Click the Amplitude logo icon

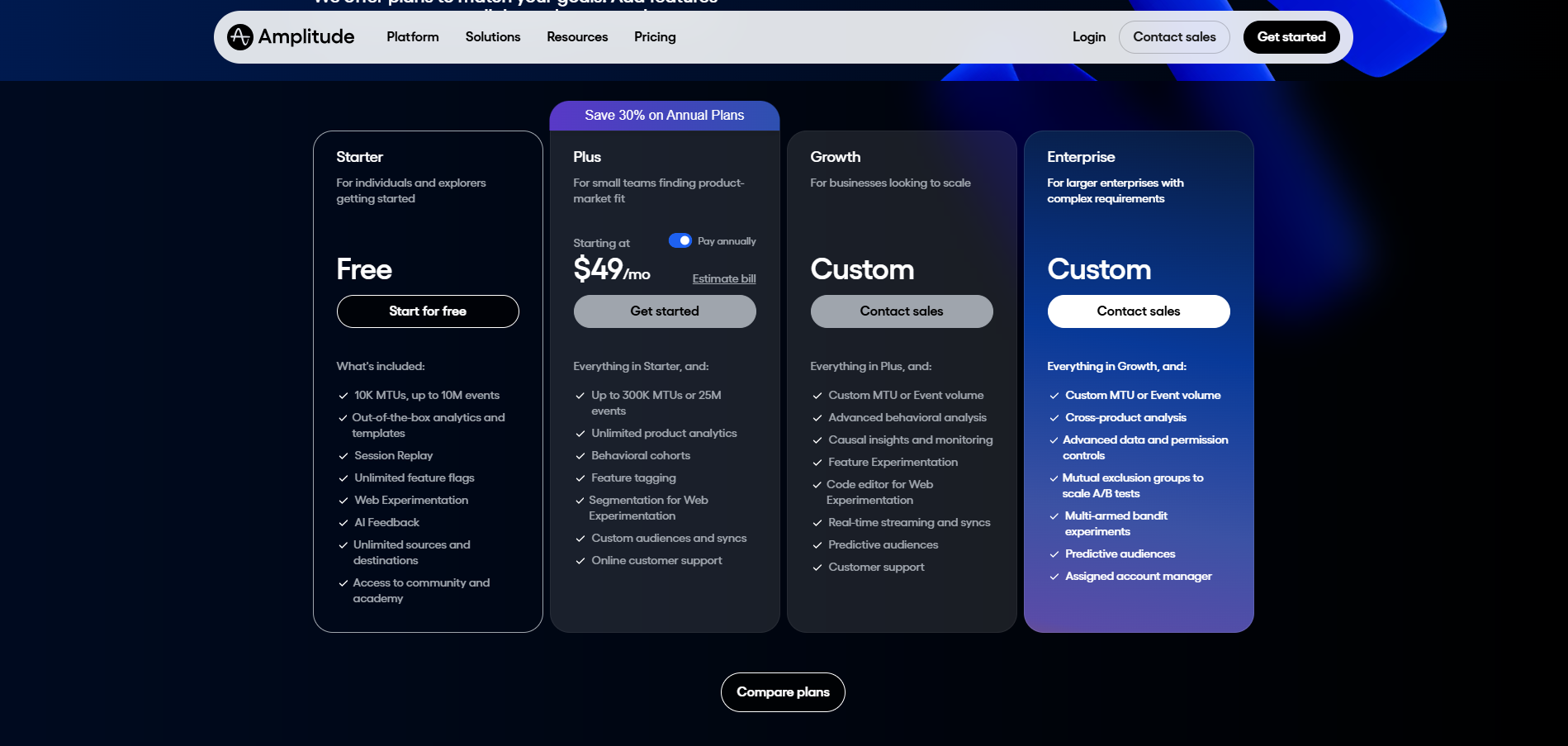pos(239,36)
